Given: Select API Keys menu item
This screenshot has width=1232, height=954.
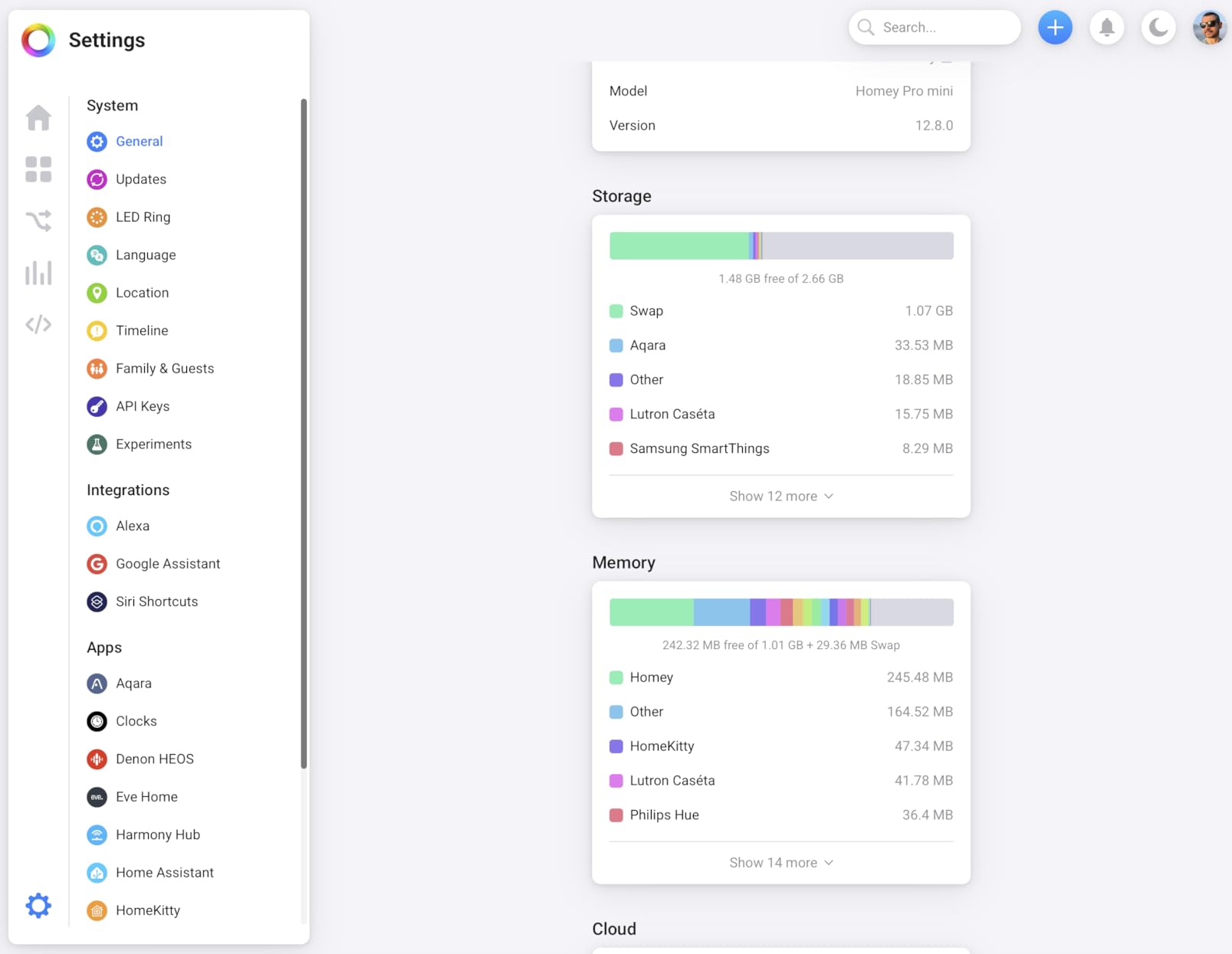Looking at the screenshot, I should click(x=143, y=406).
